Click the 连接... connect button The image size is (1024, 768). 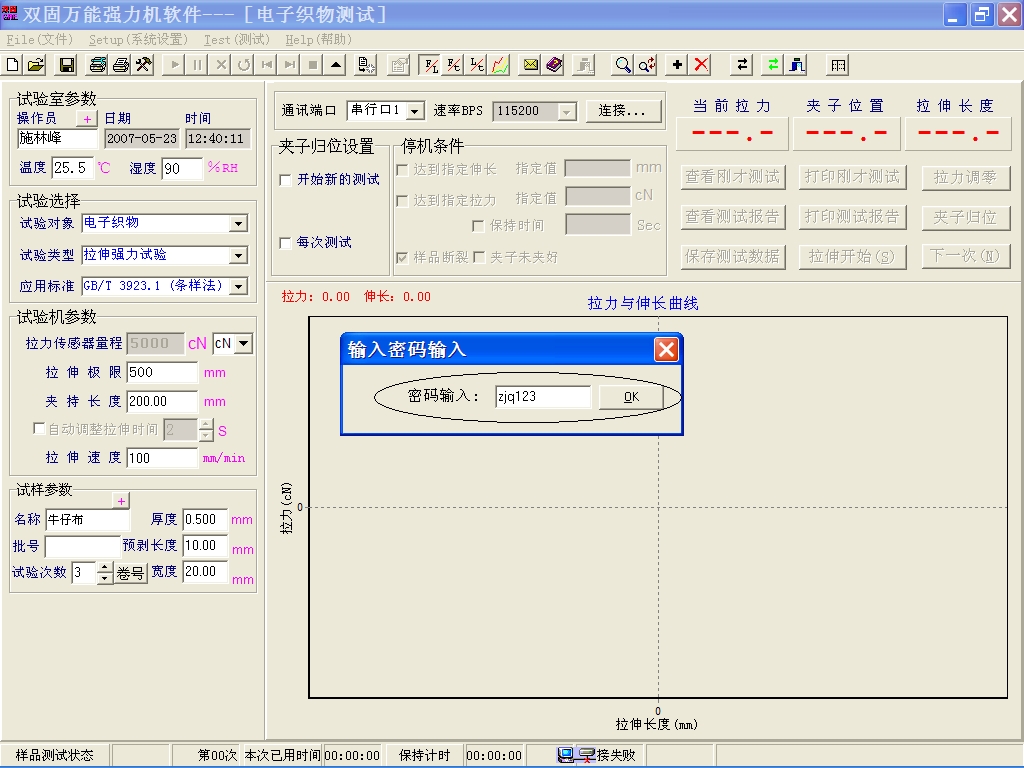[624, 111]
